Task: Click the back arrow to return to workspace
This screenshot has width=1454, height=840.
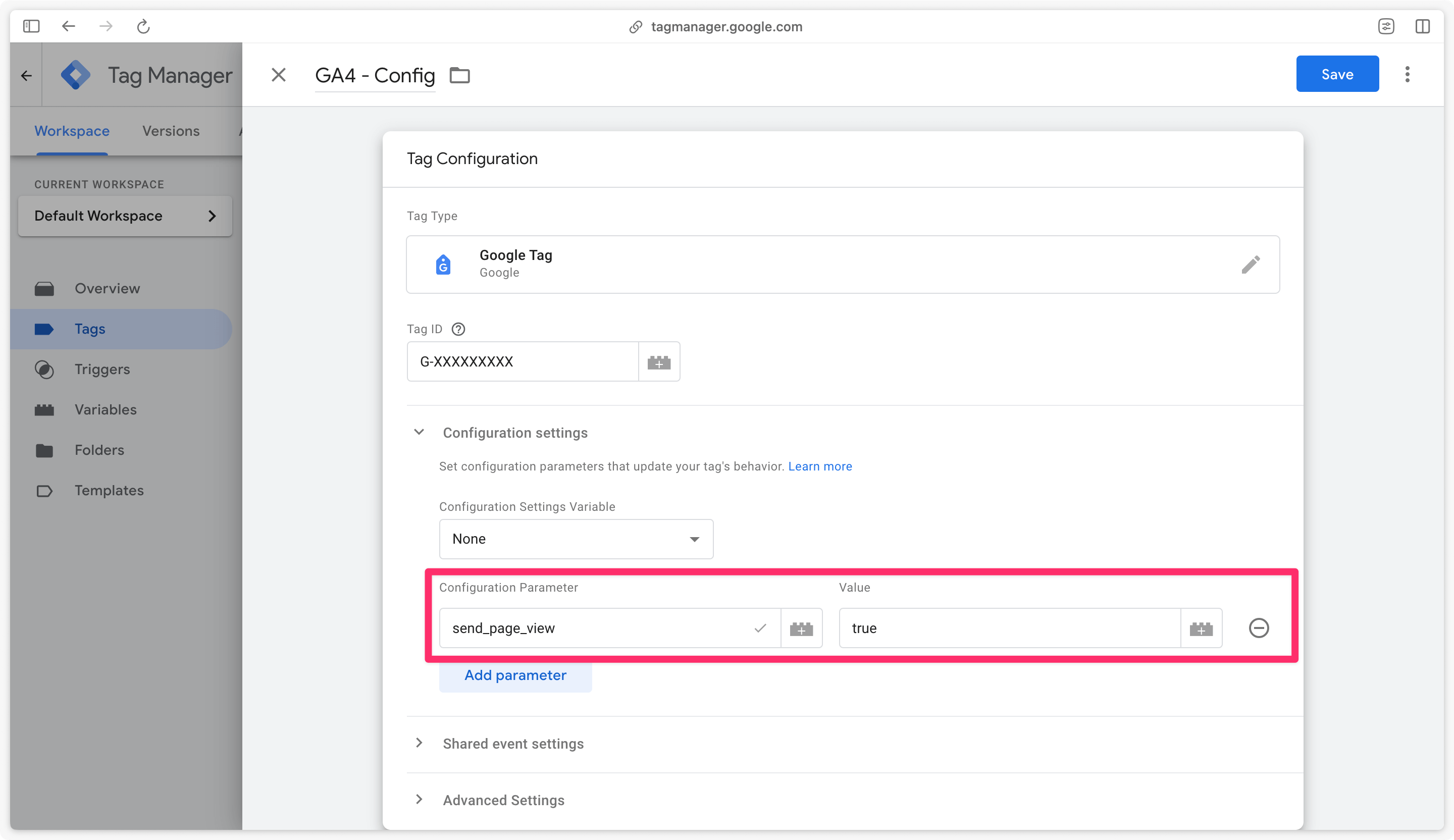Action: coord(26,75)
